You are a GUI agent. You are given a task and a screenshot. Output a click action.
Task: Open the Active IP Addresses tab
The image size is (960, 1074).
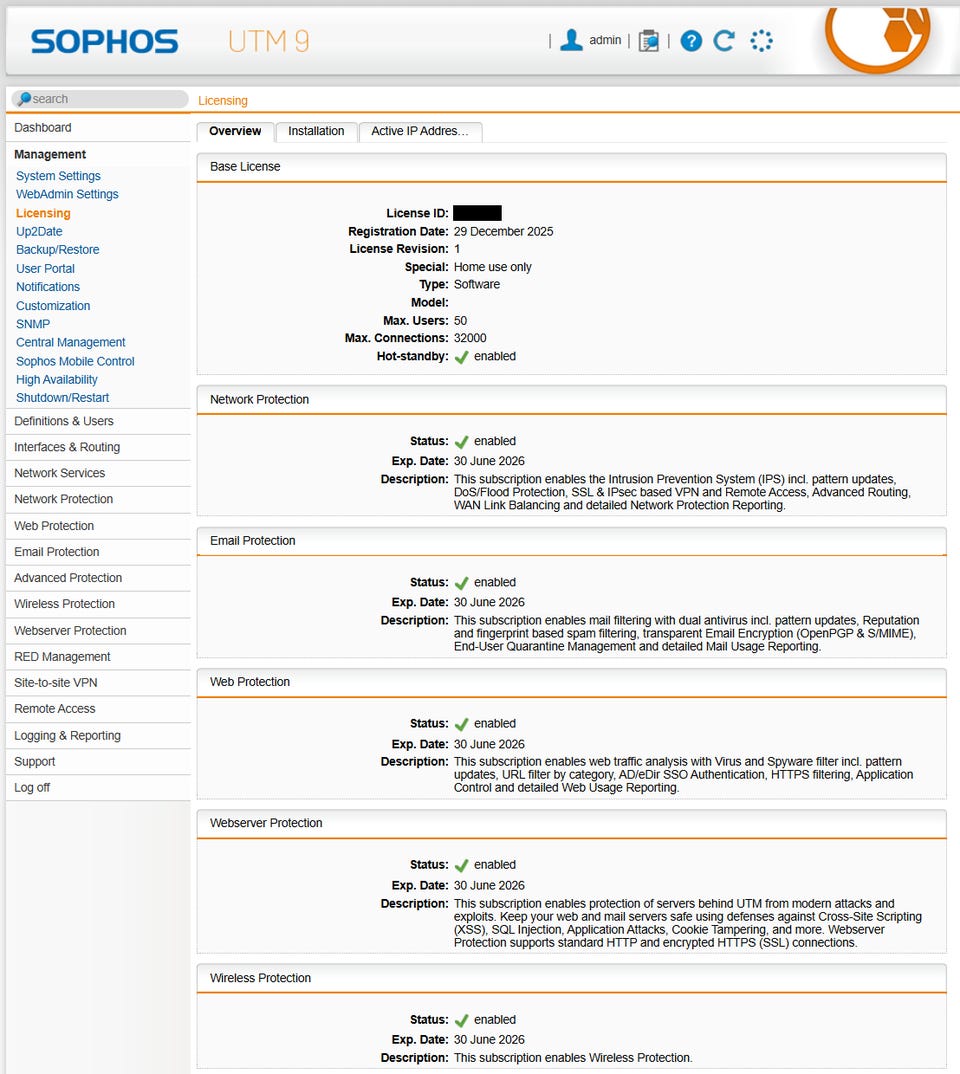point(420,131)
